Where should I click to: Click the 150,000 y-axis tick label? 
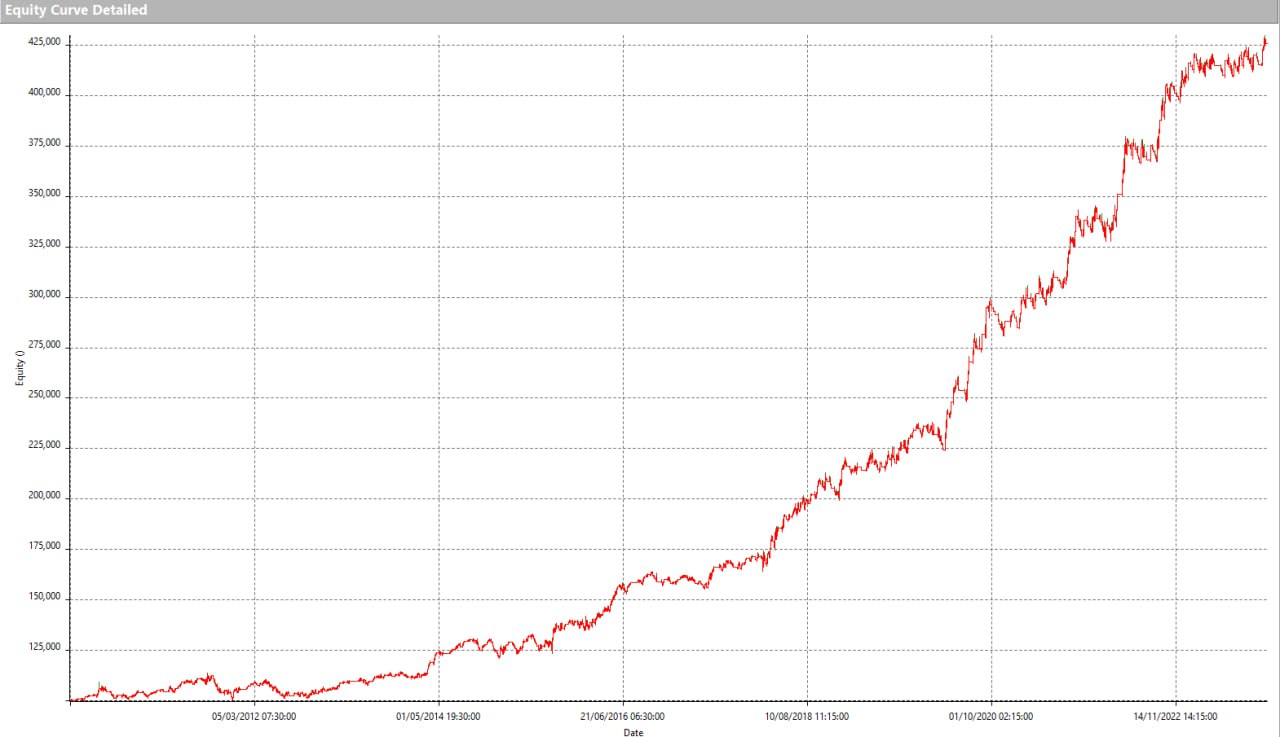click(44, 598)
